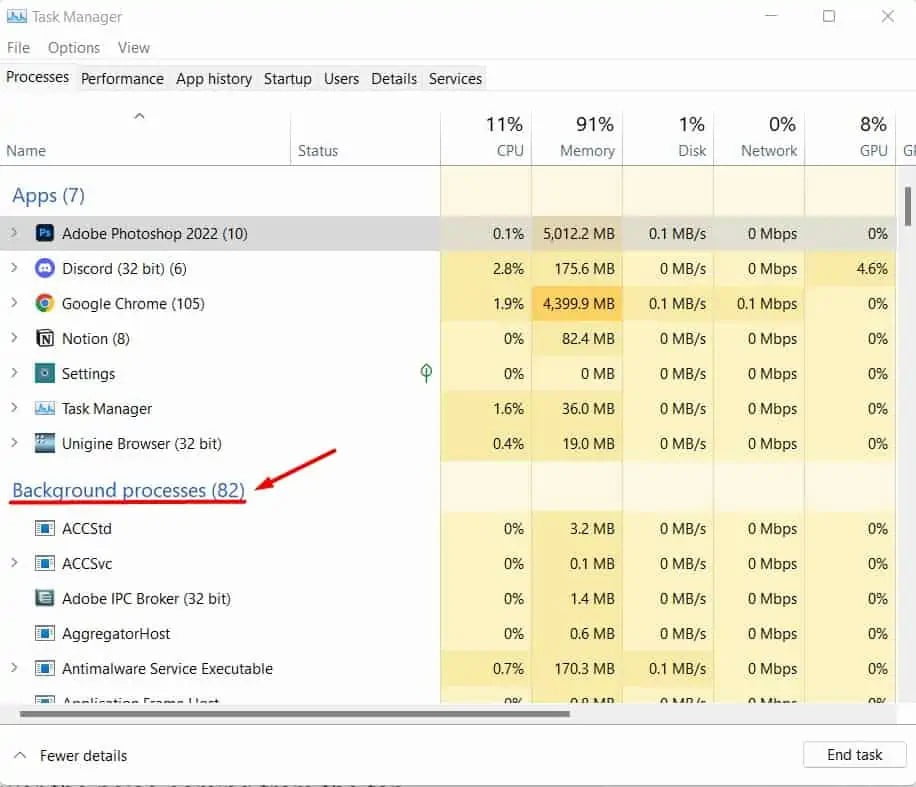Sort processes by GPU column

pyautogui.click(x=851, y=137)
